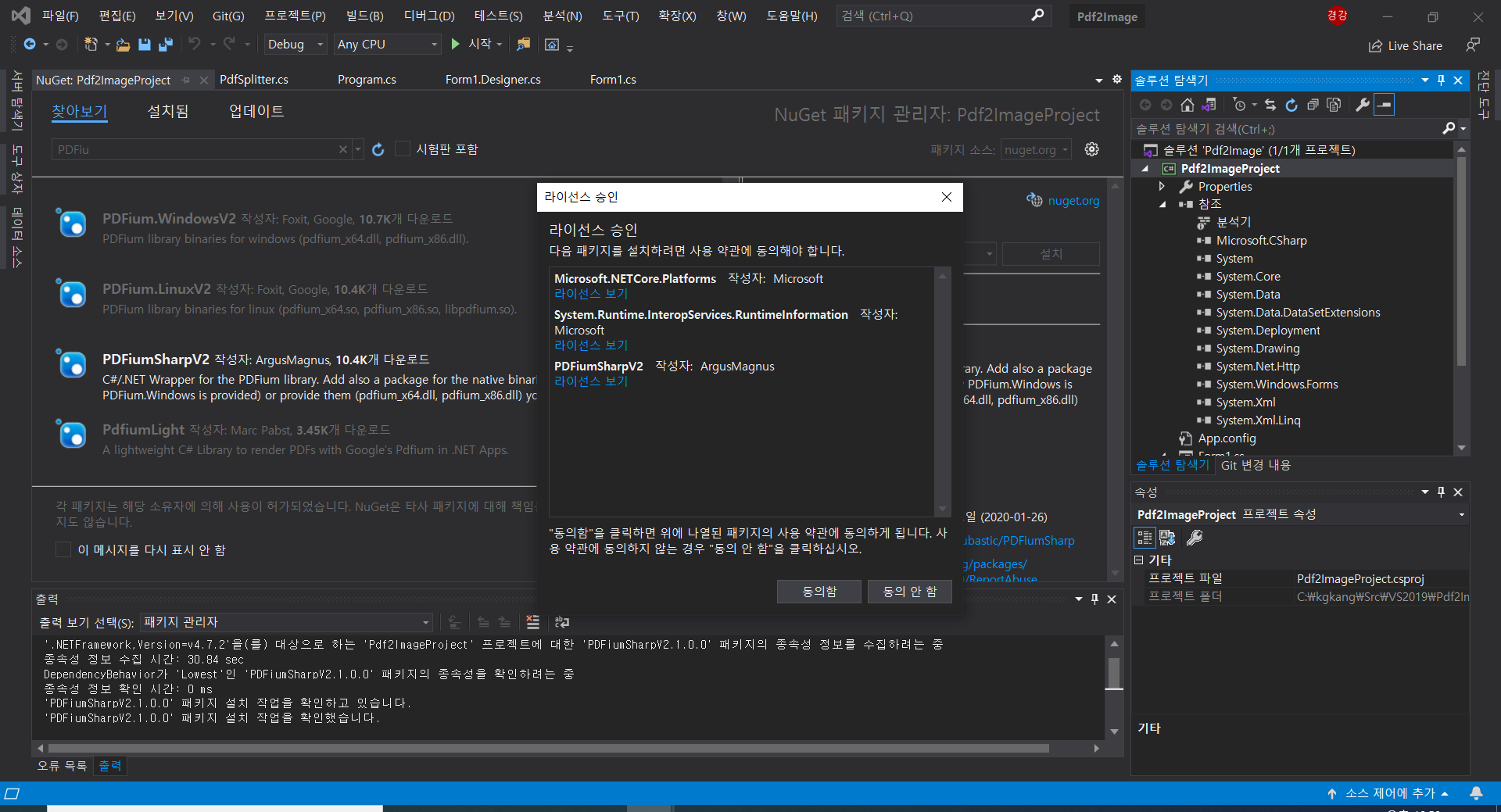Check the do not show this message again box
This screenshot has width=1501, height=812.
(63, 549)
